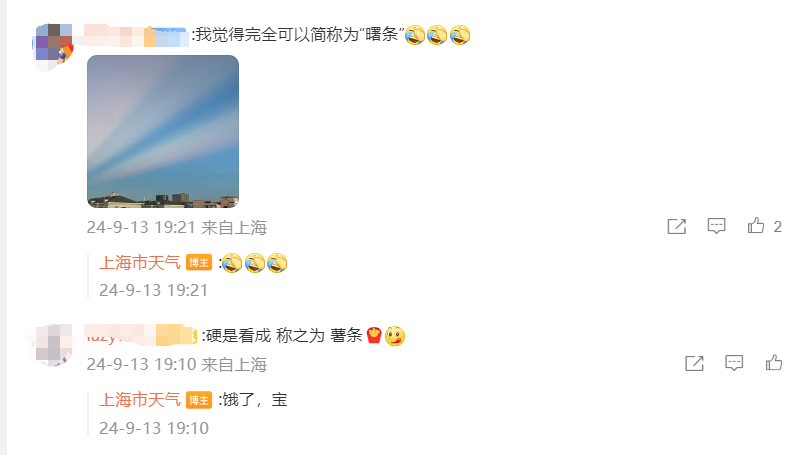The image size is (806, 455).
Task: Open the sky rays photo thumbnail
Action: (163, 132)
